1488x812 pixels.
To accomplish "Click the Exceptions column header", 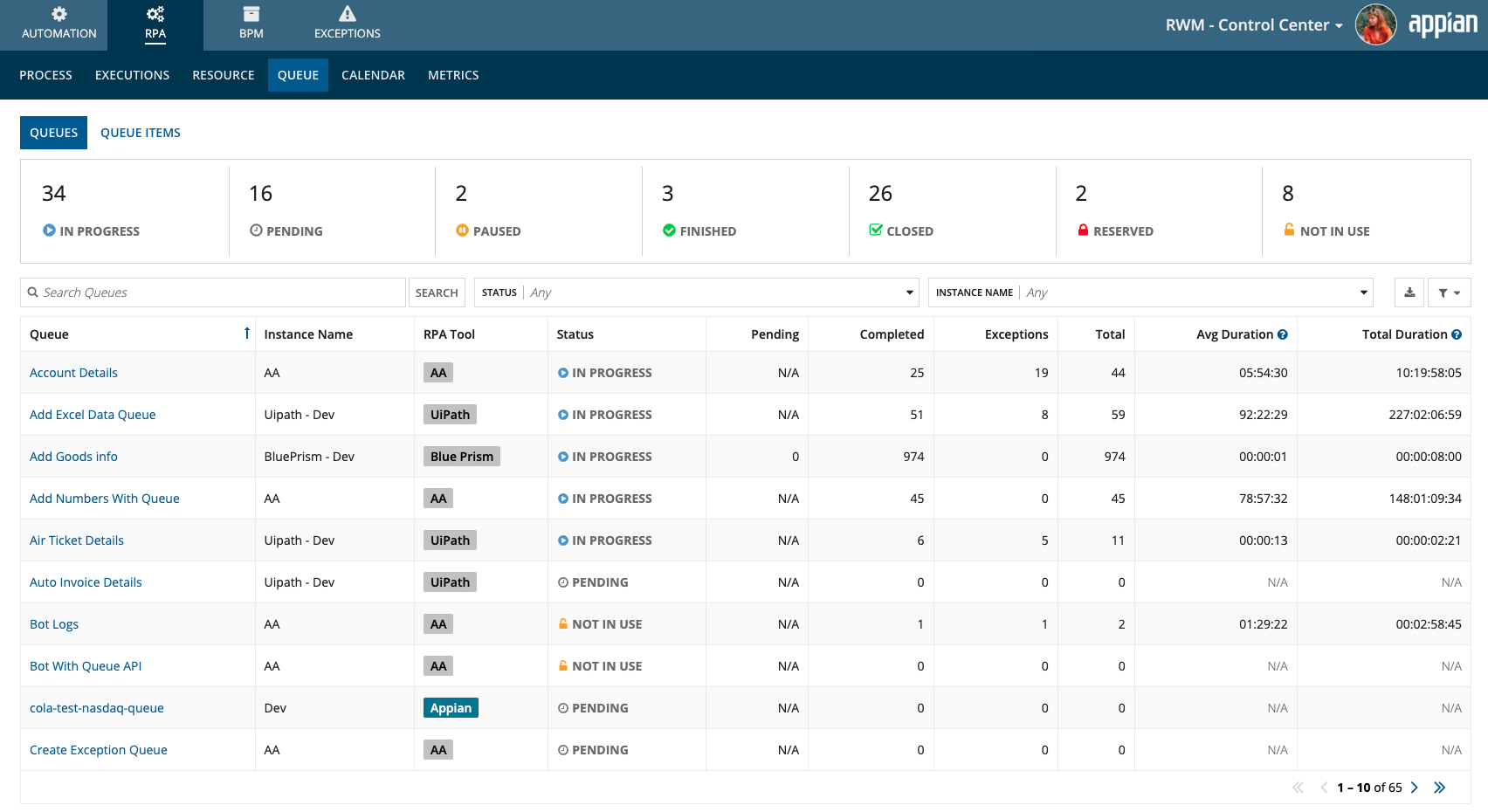I will 1016,334.
